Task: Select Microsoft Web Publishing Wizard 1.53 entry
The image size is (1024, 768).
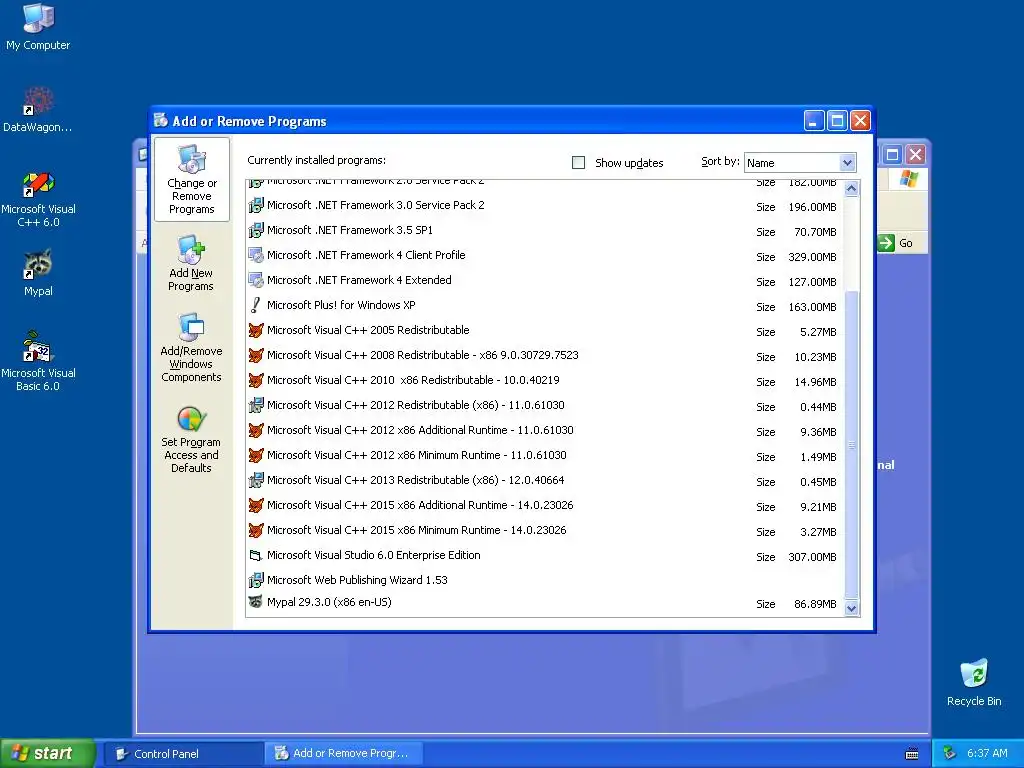Action: click(x=545, y=580)
